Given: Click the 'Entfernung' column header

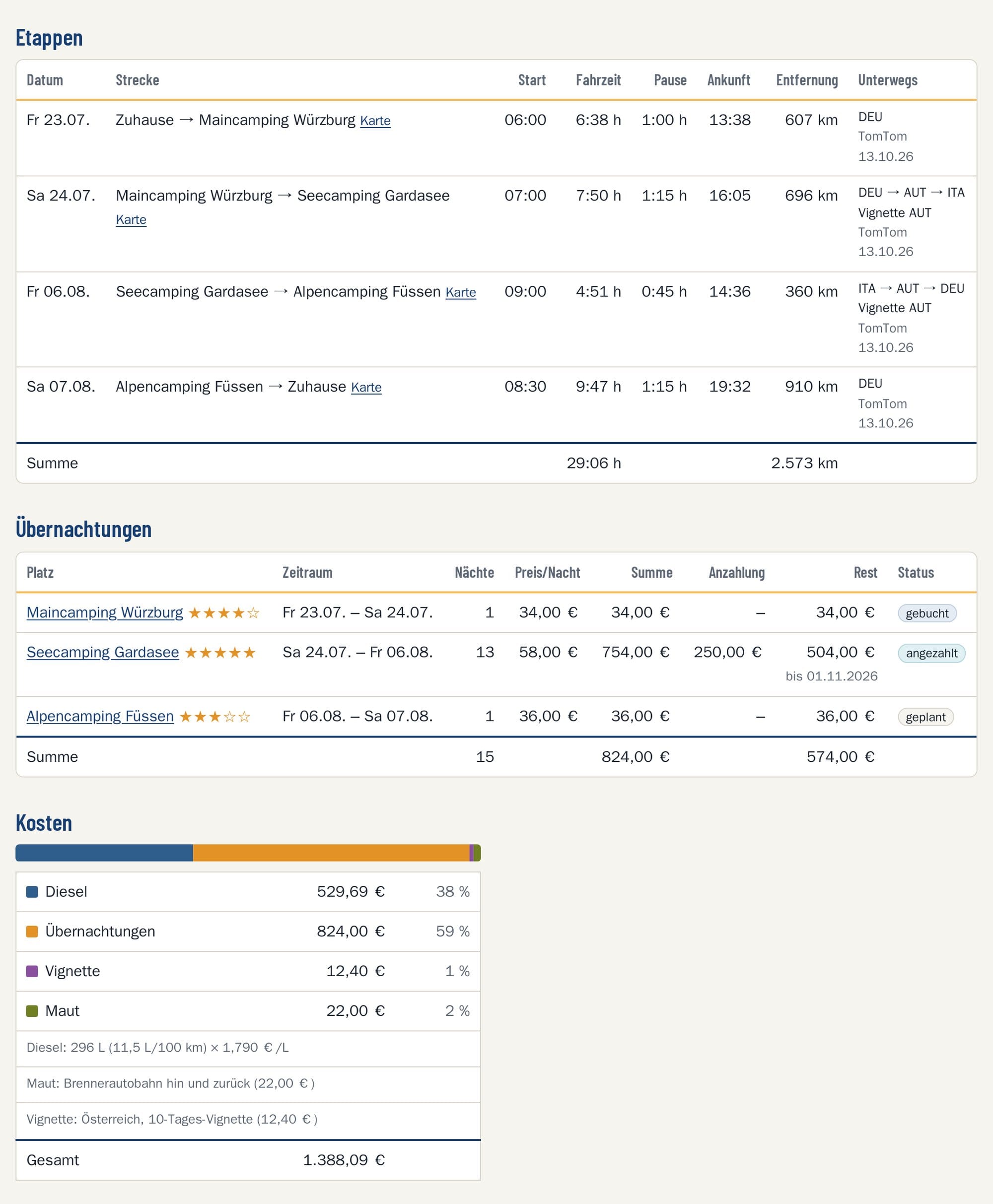Looking at the screenshot, I should (806, 80).
